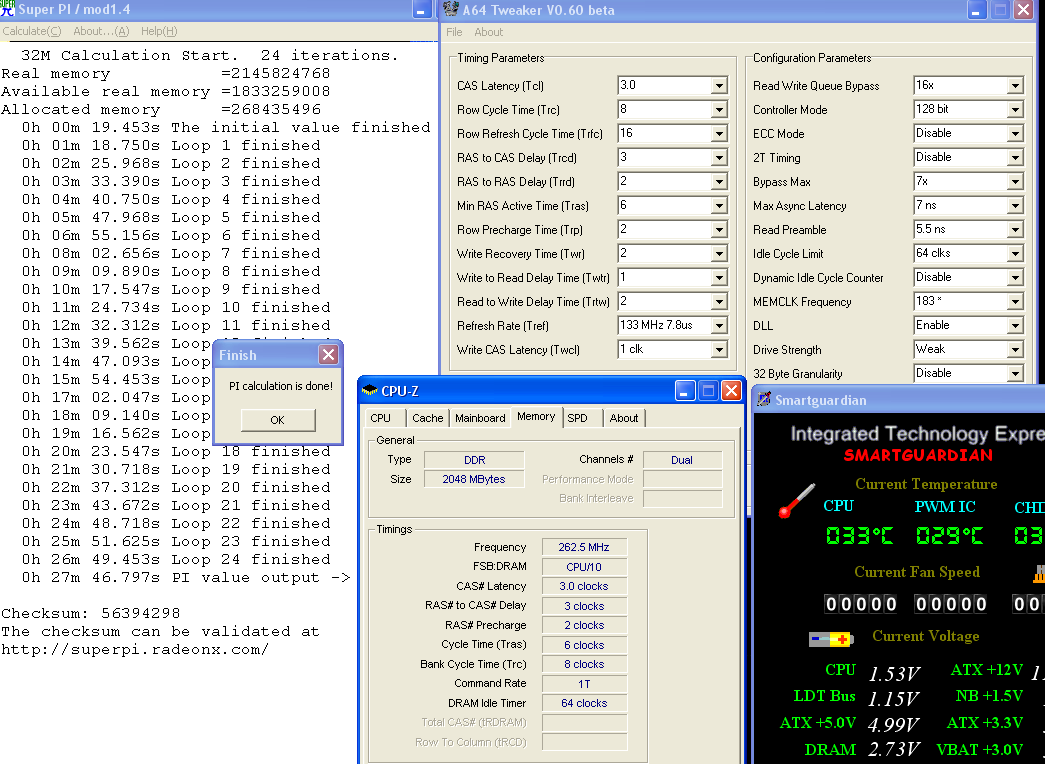Minimize the A64 Tweaker window
The height and width of the screenshot is (764, 1045).
[x=976, y=9]
